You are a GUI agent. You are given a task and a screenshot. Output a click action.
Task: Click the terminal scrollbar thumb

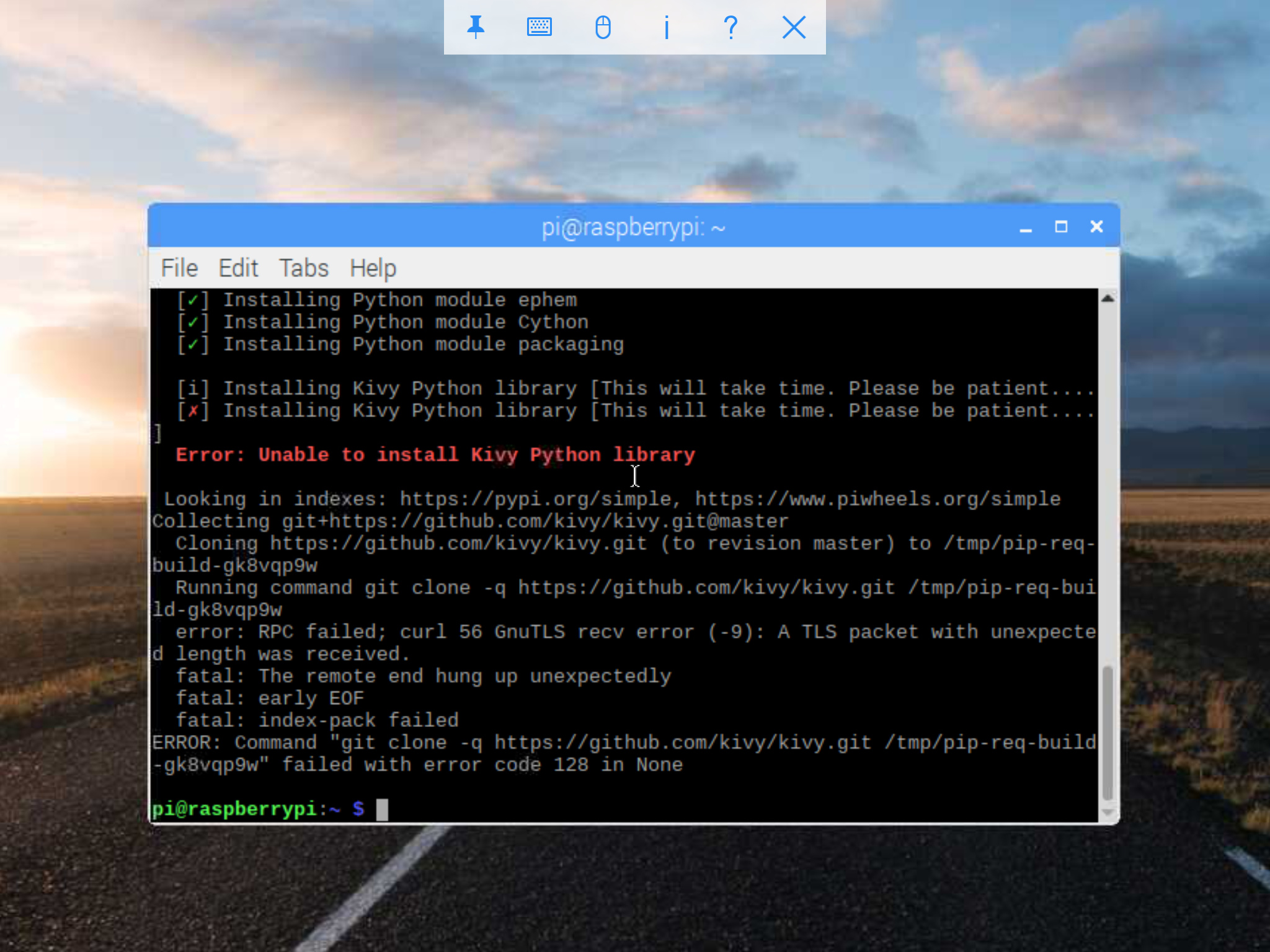[x=1108, y=733]
